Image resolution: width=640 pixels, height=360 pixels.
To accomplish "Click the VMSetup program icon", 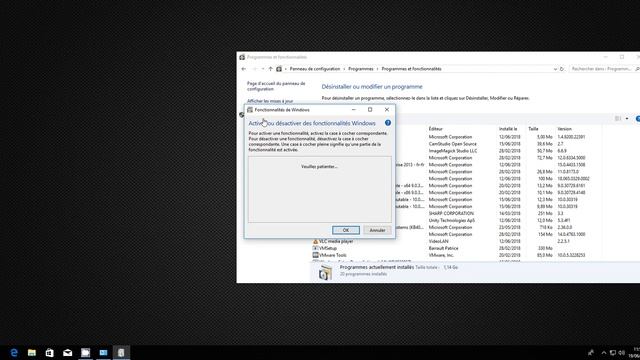I will (315, 248).
